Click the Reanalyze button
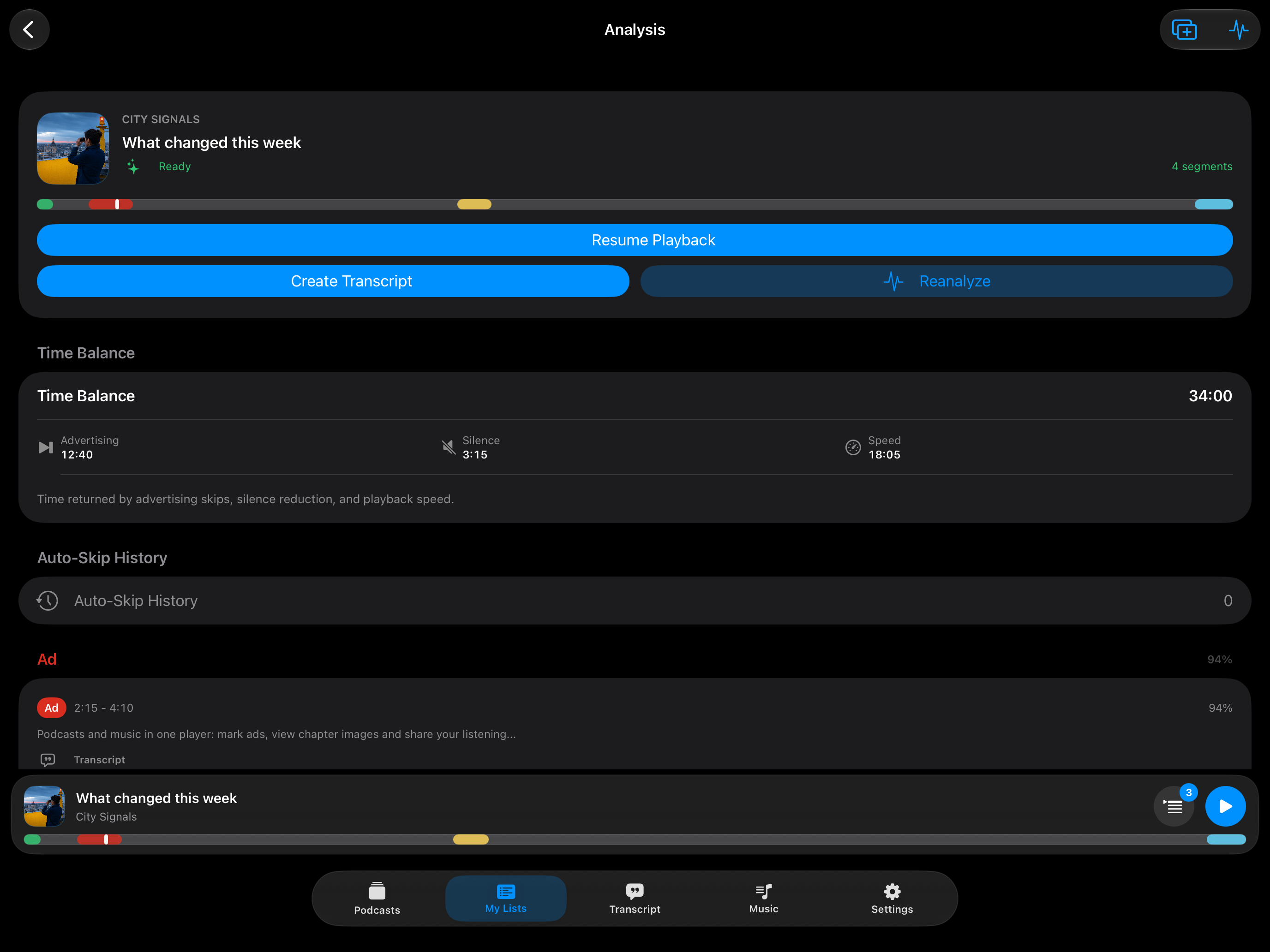This screenshot has width=1270, height=952. click(936, 281)
